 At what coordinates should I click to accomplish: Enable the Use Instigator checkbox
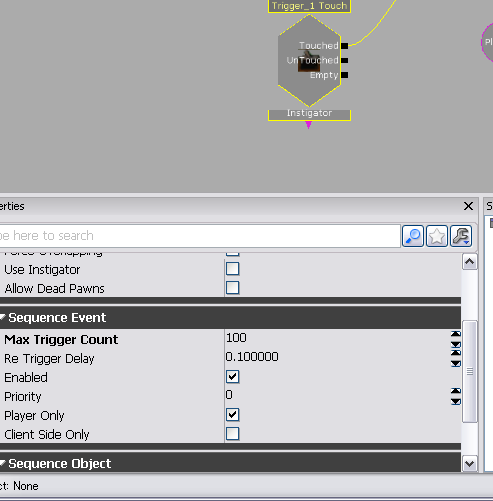point(232,269)
